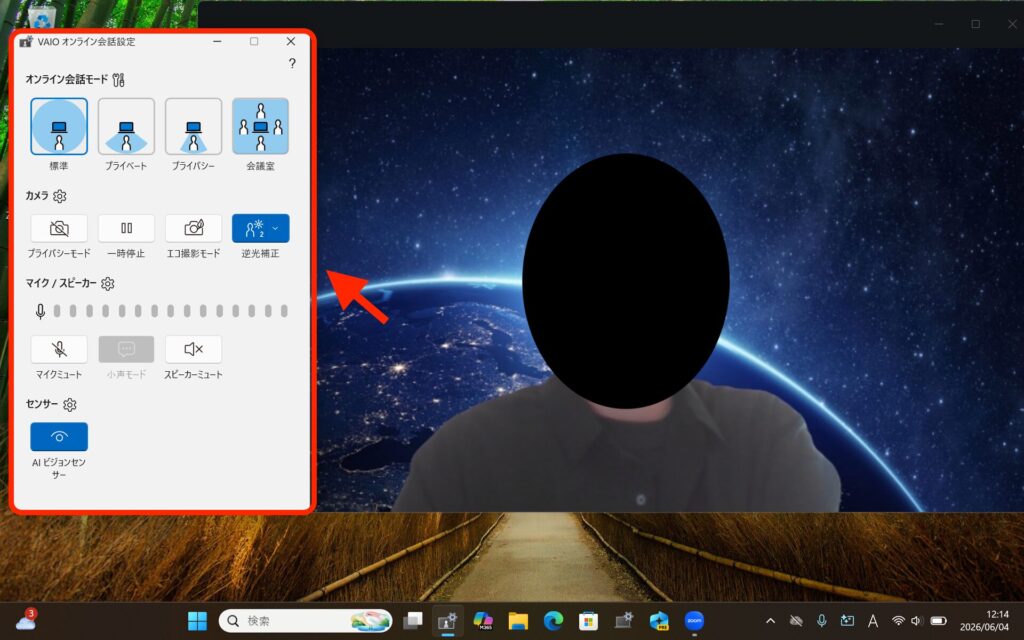Open the カメラ settings gear
This screenshot has width=1024, height=640.
click(59, 196)
